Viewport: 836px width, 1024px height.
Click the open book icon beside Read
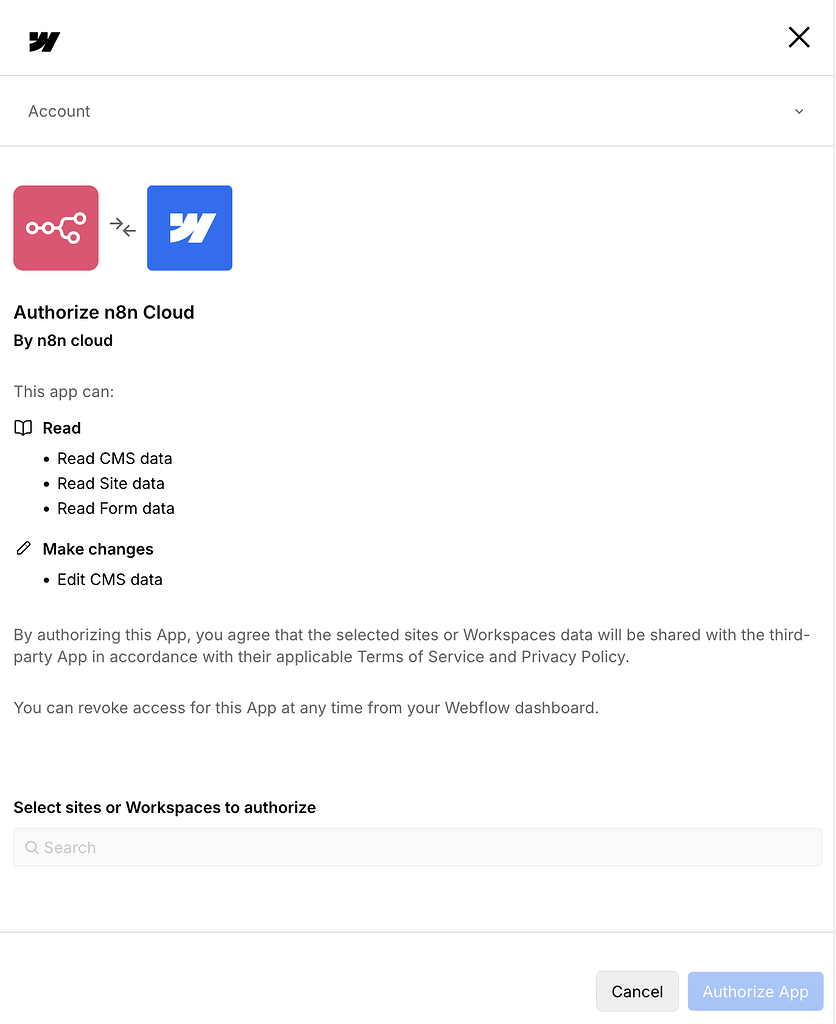(x=22, y=427)
